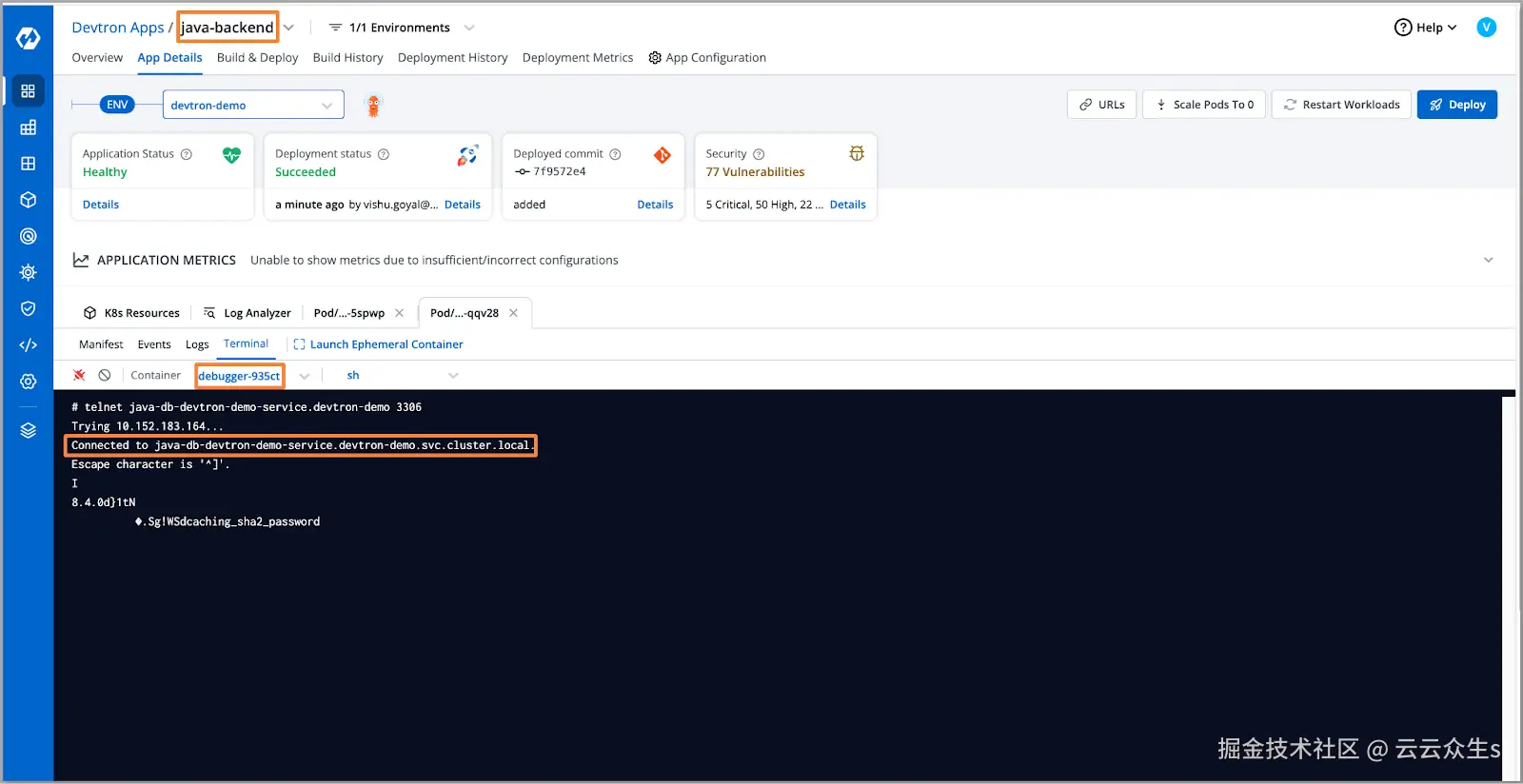Open Details link in Security card

pos(848,205)
